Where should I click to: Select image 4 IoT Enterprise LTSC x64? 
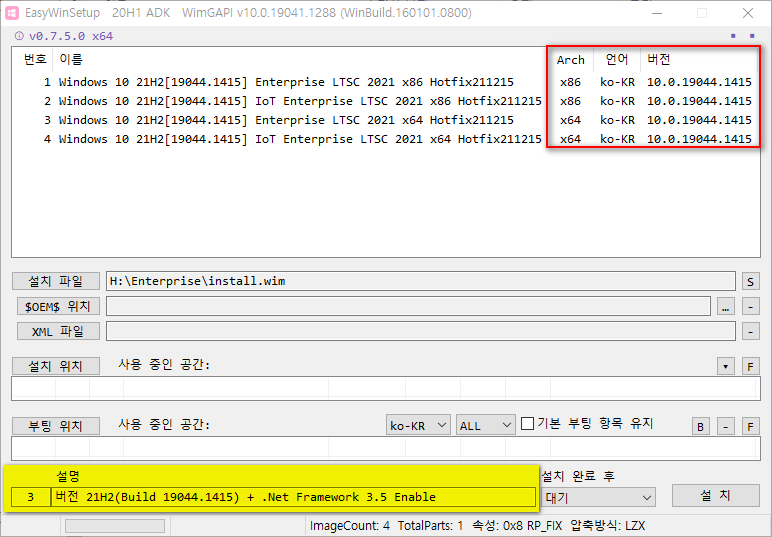tap(386, 139)
